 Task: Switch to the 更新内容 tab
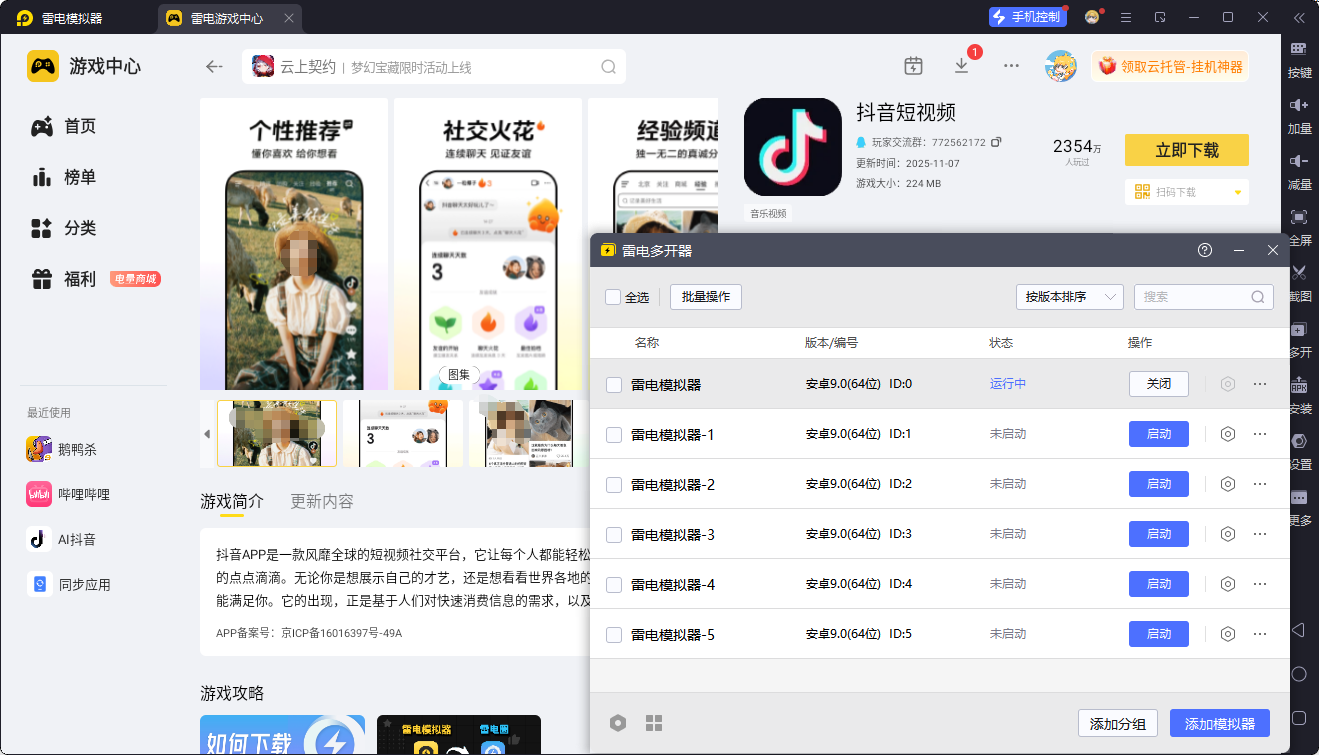pyautogui.click(x=321, y=501)
